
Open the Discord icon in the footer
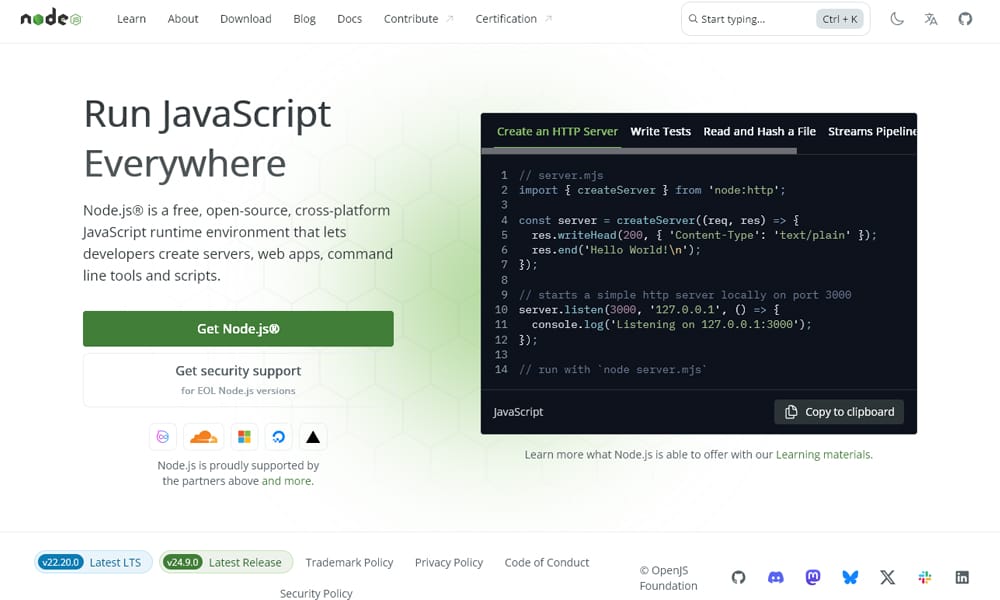(x=775, y=577)
